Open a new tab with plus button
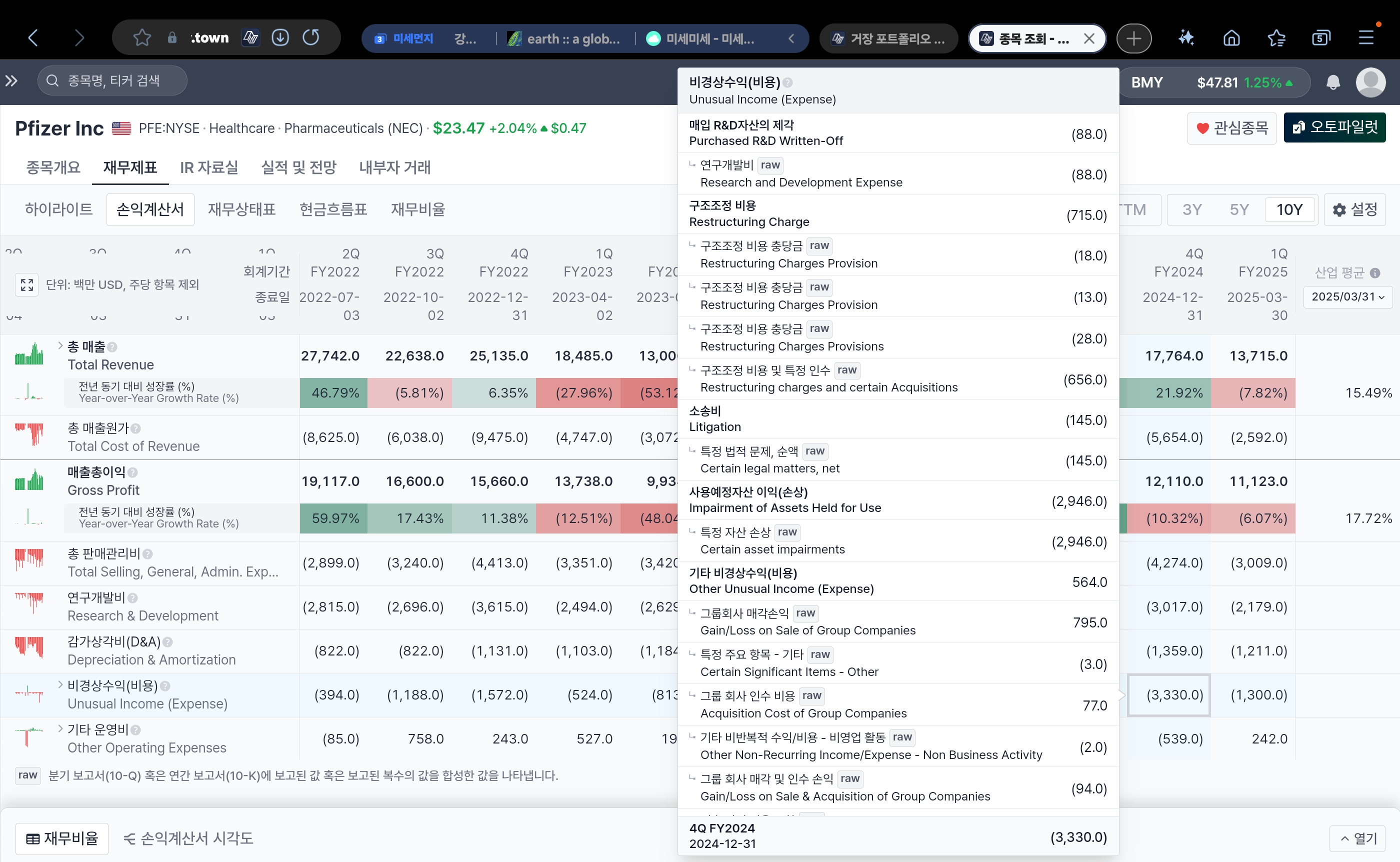1400x862 pixels. point(1134,38)
